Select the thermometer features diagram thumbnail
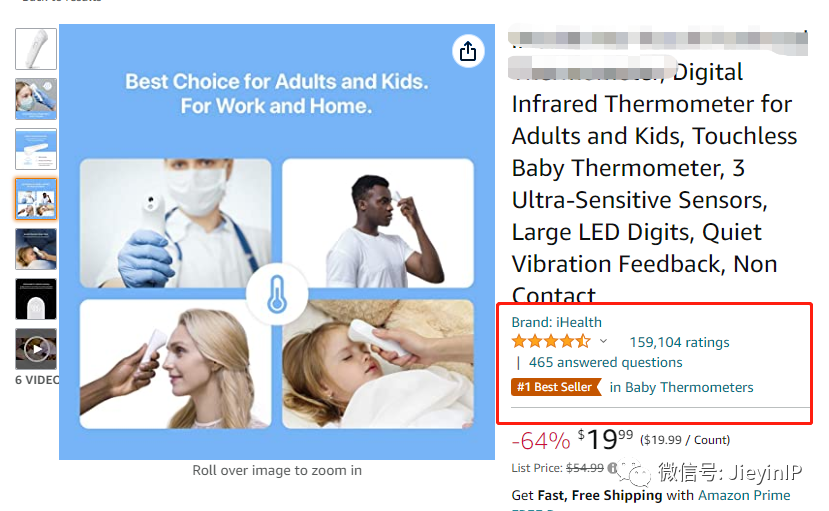Image resolution: width=829 pixels, height=511 pixels. pyautogui.click(x=36, y=149)
